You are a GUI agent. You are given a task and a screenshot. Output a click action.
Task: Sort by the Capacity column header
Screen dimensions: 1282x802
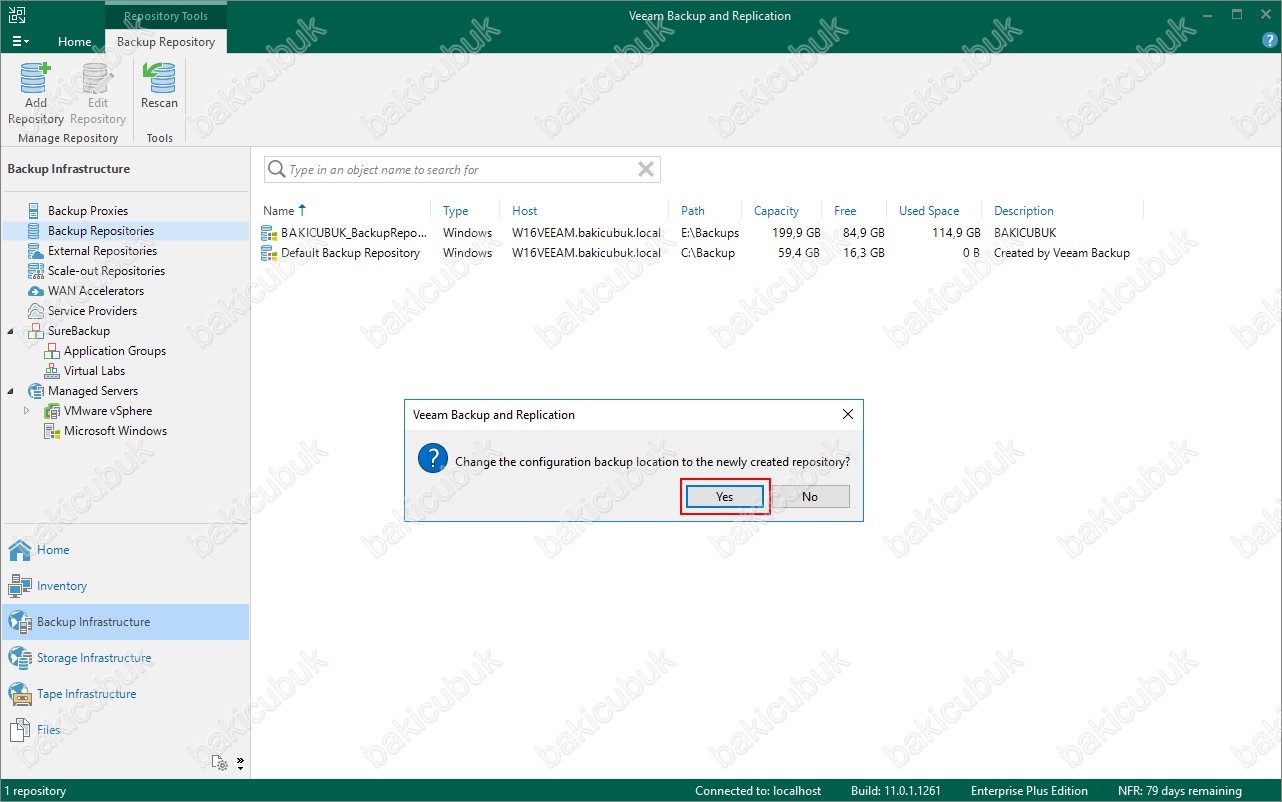(x=776, y=211)
